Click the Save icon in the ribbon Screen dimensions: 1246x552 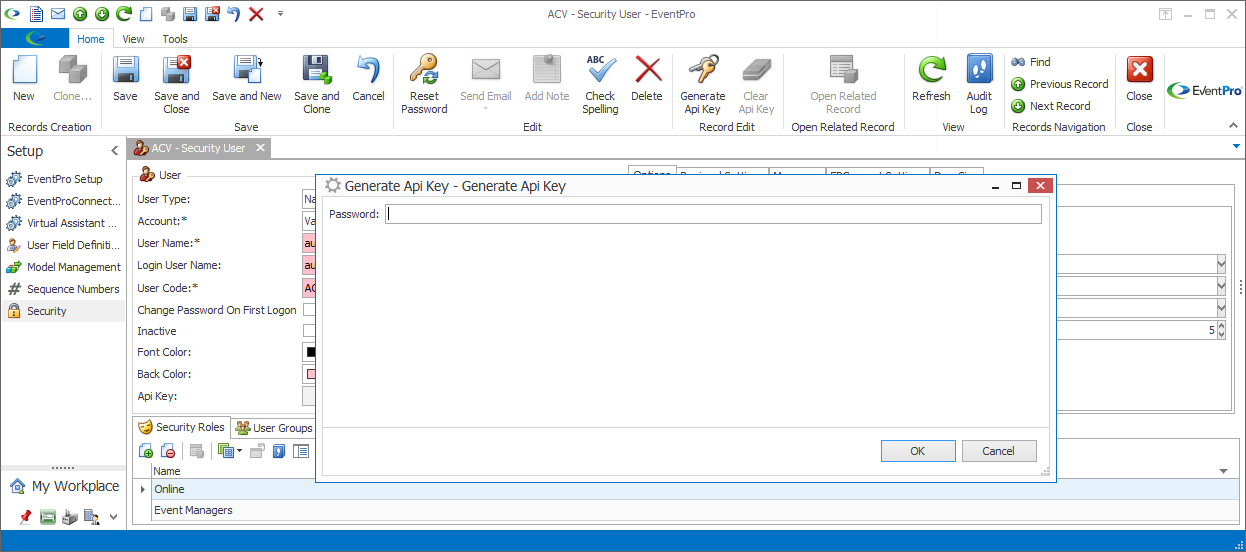coord(125,70)
